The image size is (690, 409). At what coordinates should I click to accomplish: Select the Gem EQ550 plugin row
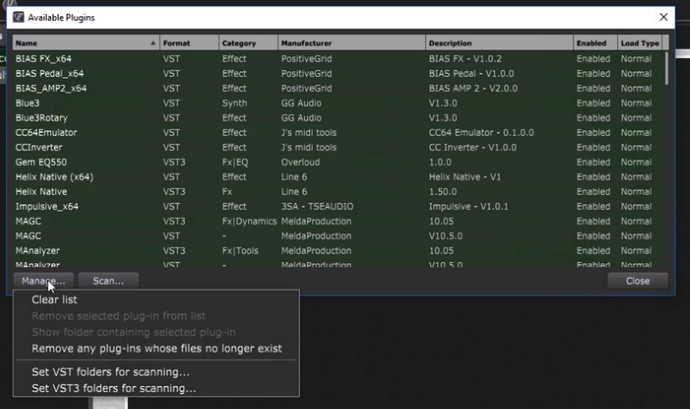(x=338, y=162)
